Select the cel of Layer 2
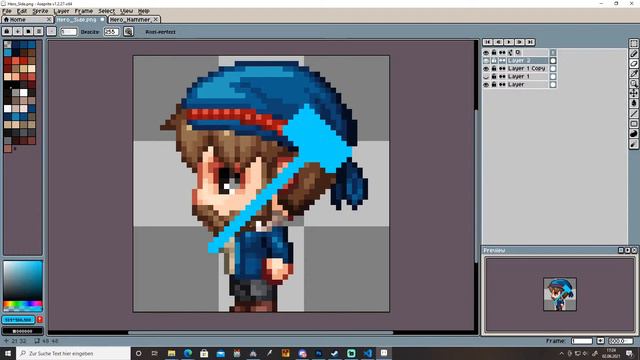Image resolution: width=640 pixels, height=360 pixels. (553, 60)
